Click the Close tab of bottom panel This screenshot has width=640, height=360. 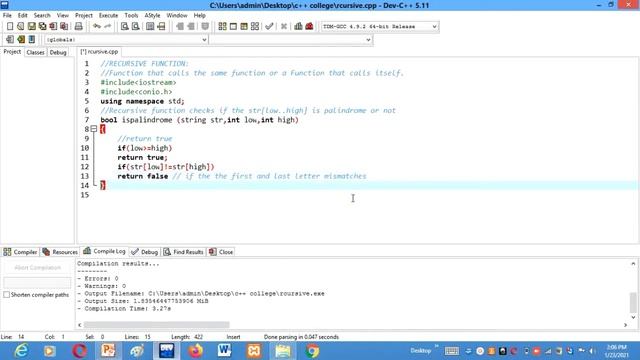click(x=221, y=252)
